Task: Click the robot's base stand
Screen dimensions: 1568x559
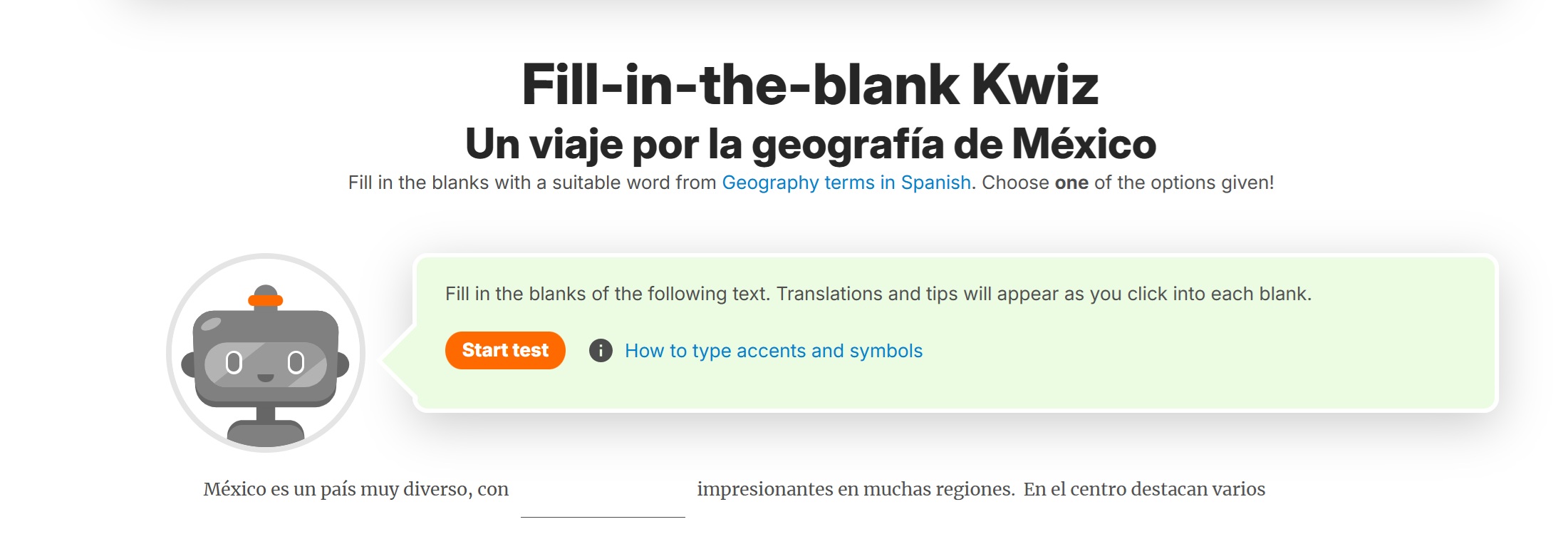Action: [266, 431]
